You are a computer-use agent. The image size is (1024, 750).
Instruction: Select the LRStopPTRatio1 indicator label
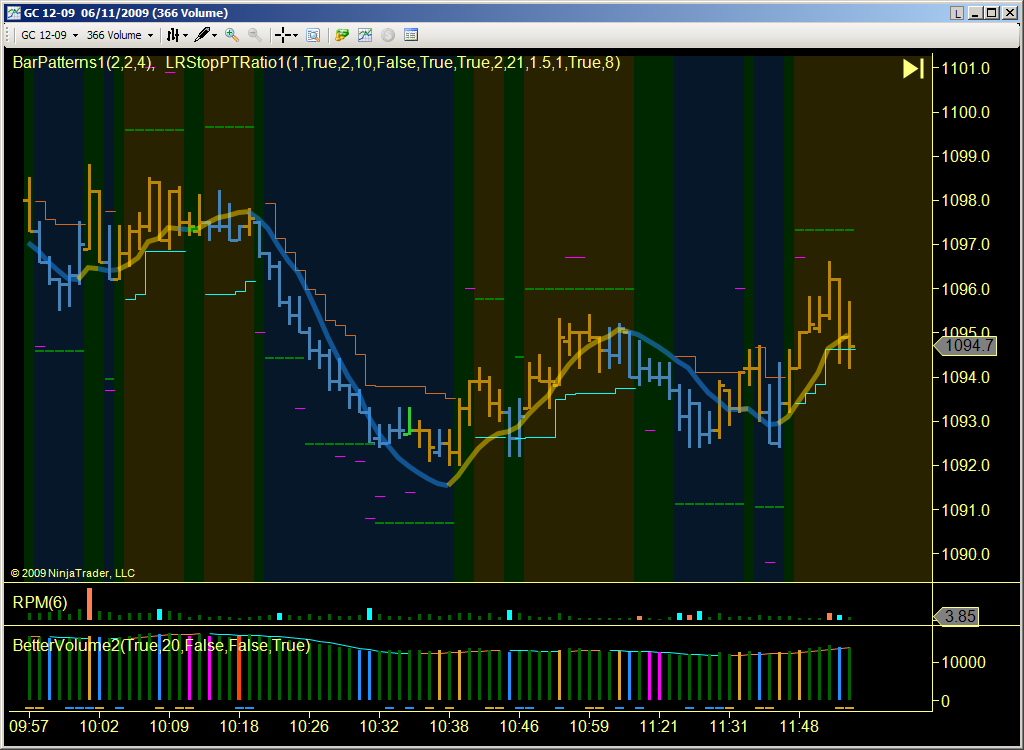tap(392, 63)
